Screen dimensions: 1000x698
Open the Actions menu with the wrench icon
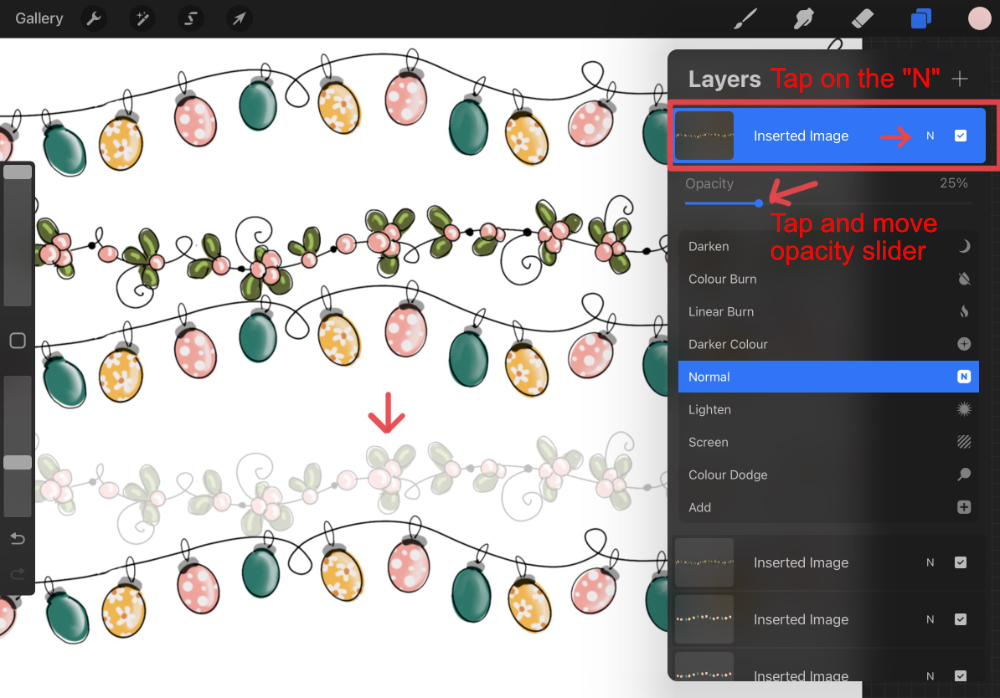point(93,18)
